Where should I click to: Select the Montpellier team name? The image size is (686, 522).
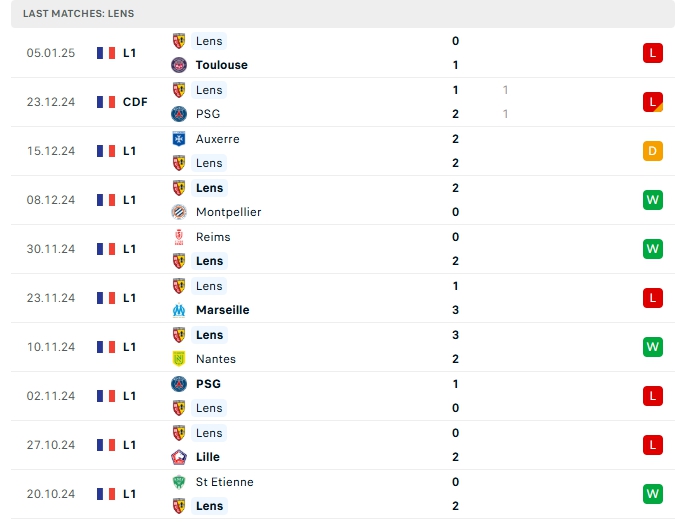pos(229,212)
